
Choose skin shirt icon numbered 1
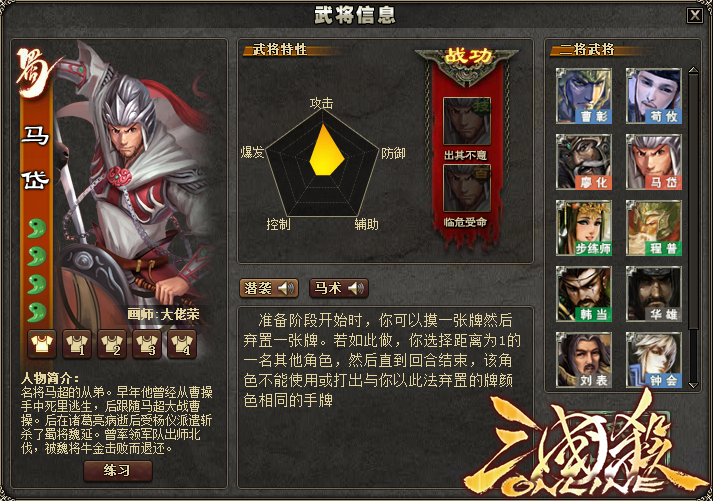click(77, 345)
